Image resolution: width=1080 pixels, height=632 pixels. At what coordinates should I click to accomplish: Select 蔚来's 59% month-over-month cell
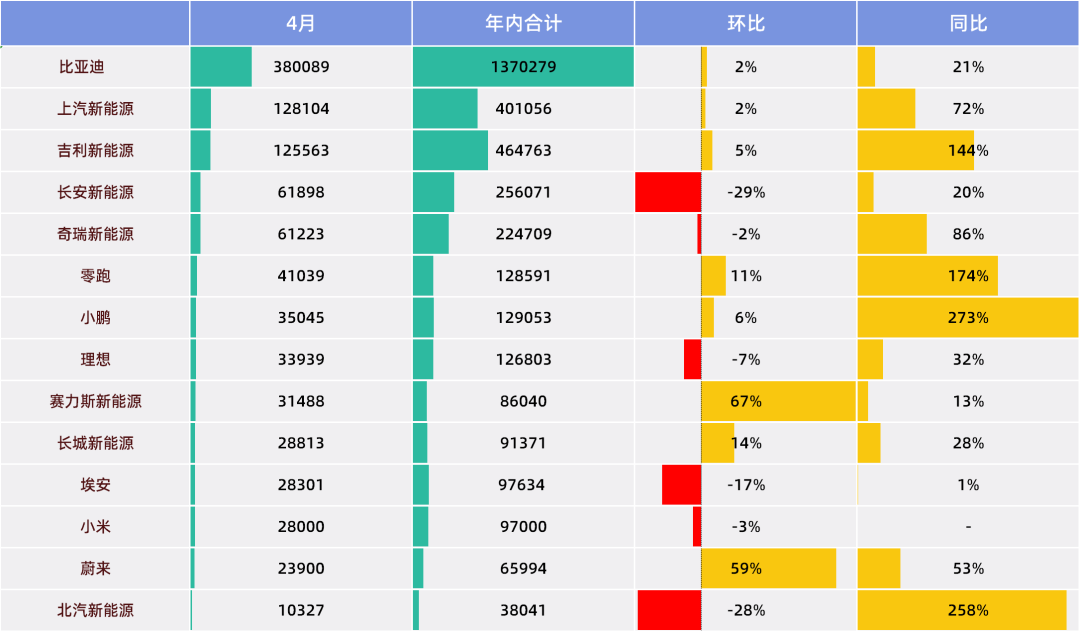pyautogui.click(x=768, y=568)
